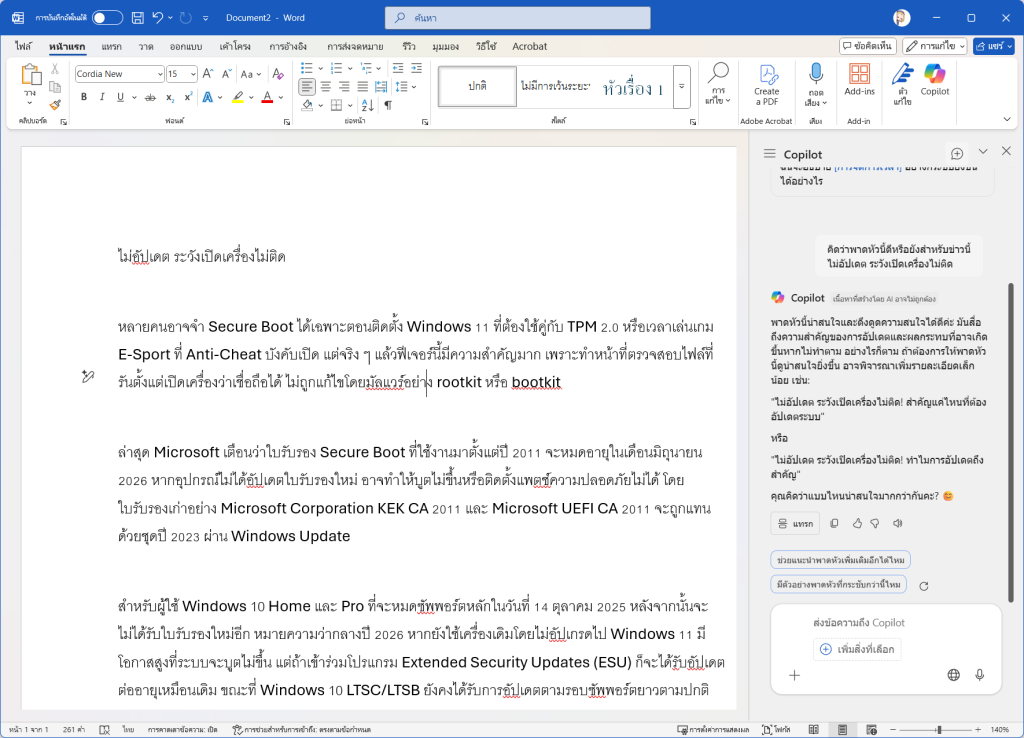Show or hide paragraph marks
Screen dimensions: 1024x738
coord(388,104)
